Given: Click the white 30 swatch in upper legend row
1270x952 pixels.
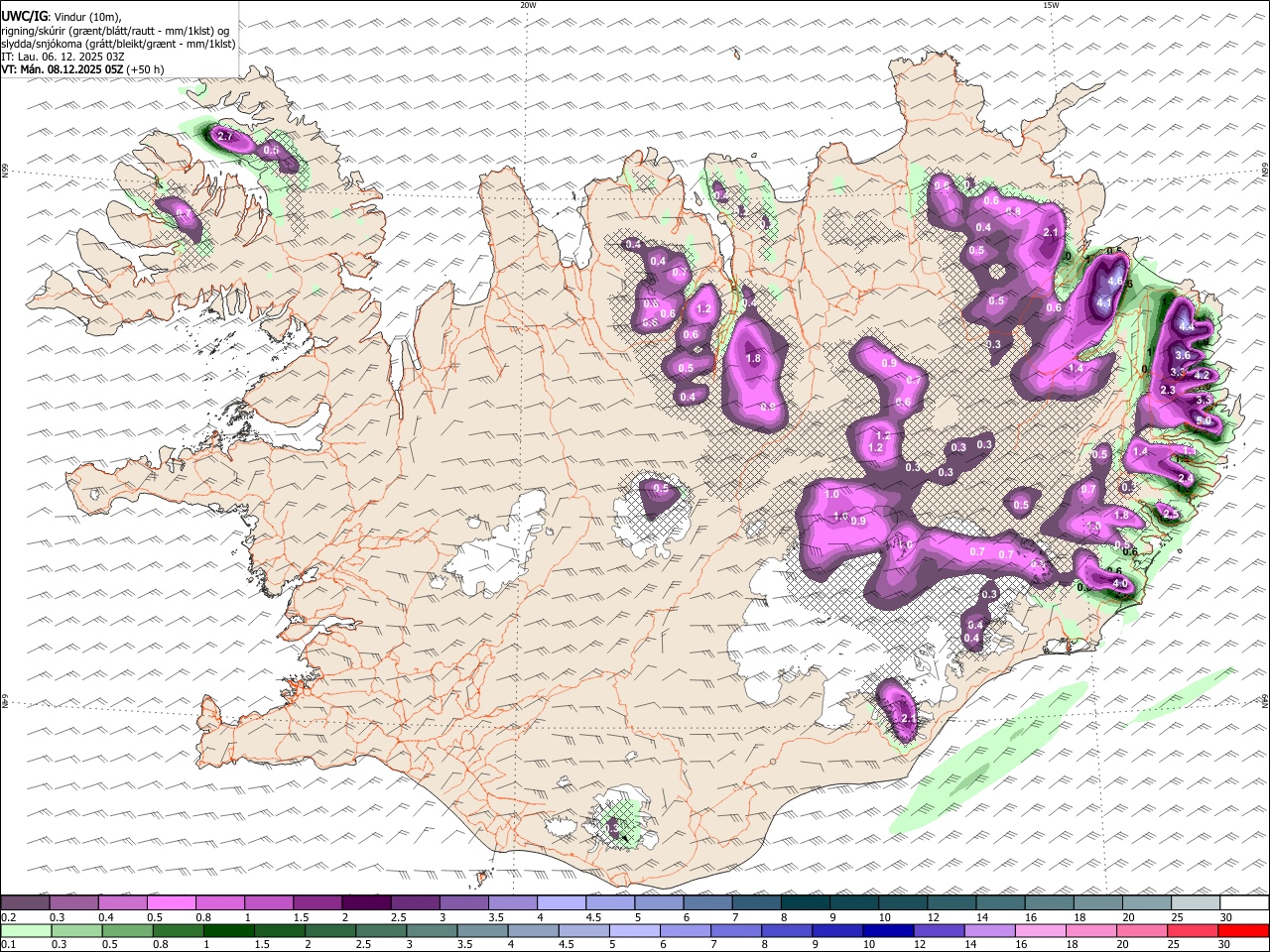Looking at the screenshot, I should [x=1245, y=902].
